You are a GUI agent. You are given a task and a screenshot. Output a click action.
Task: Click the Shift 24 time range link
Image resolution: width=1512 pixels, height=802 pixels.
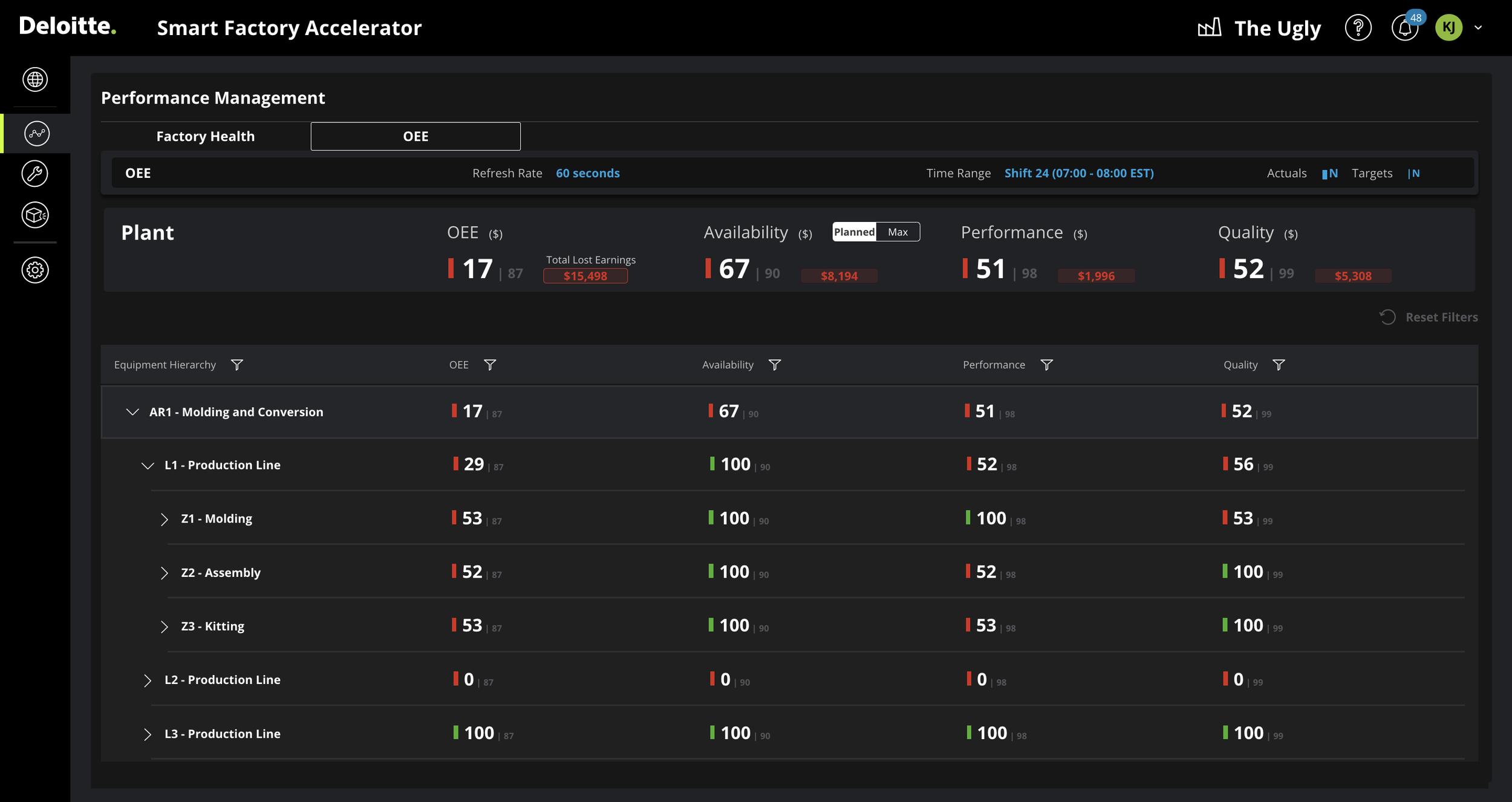pyautogui.click(x=1078, y=174)
